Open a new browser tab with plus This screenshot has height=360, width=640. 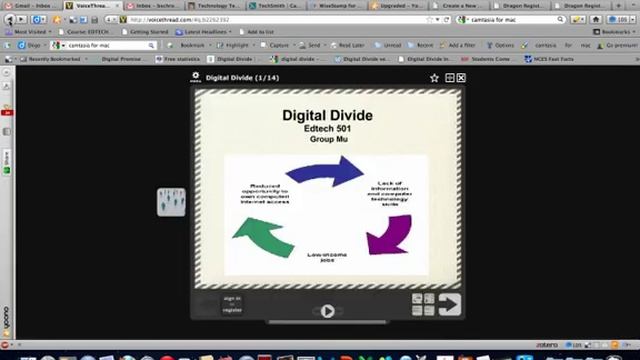pyautogui.click(x=619, y=6)
